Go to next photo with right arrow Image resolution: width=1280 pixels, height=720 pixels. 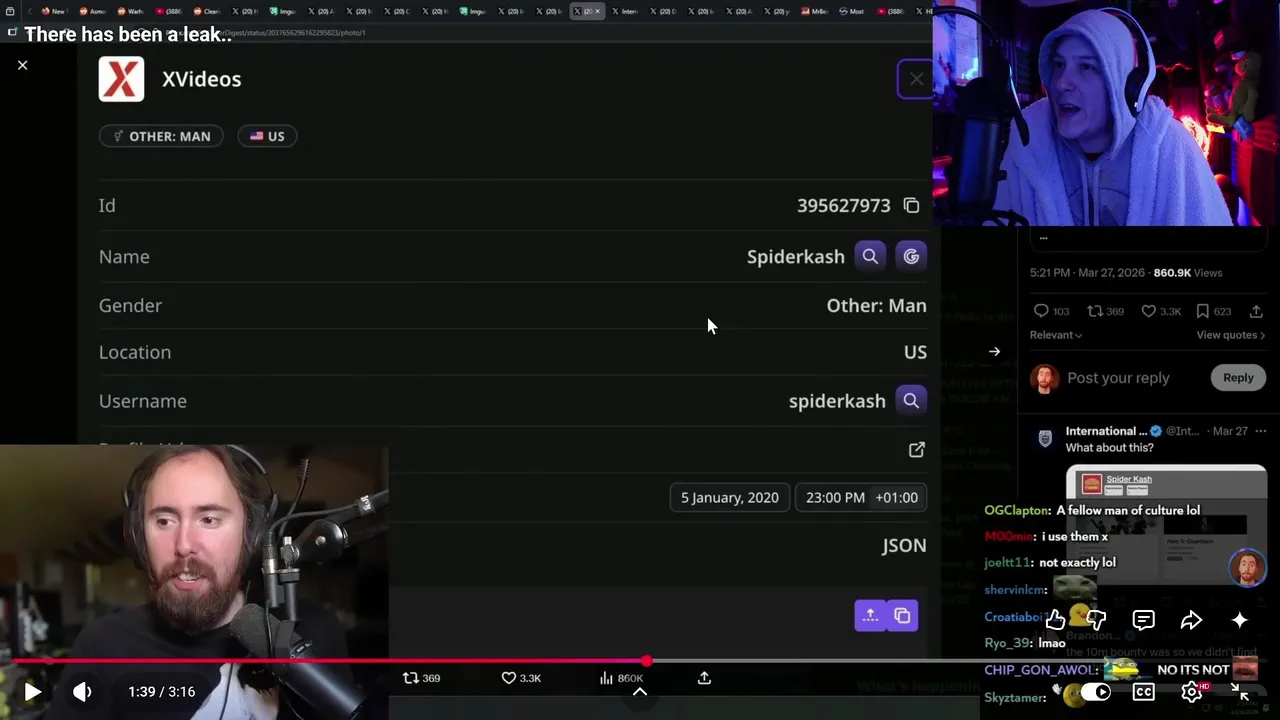tap(994, 352)
